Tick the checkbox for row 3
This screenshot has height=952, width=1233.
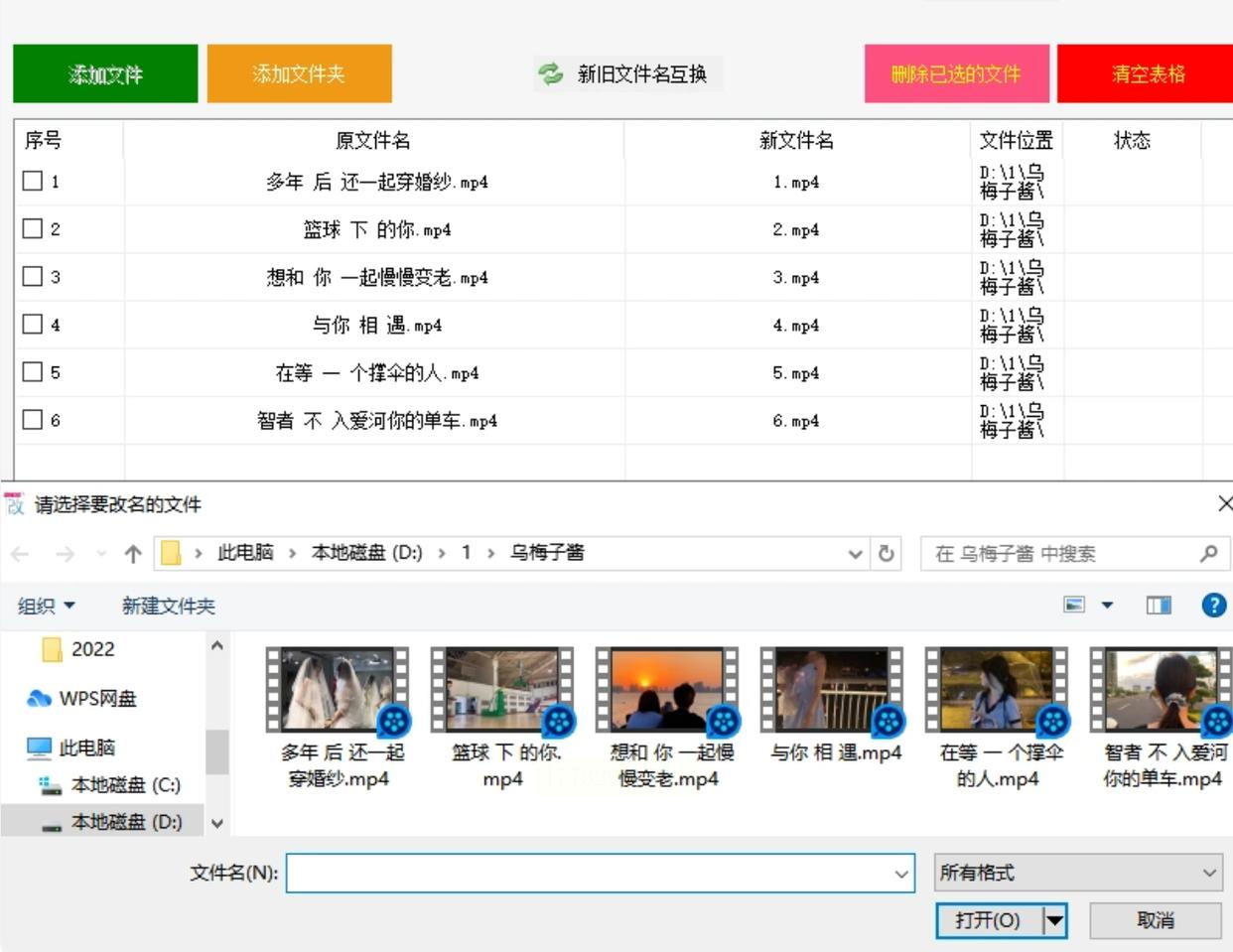(33, 276)
